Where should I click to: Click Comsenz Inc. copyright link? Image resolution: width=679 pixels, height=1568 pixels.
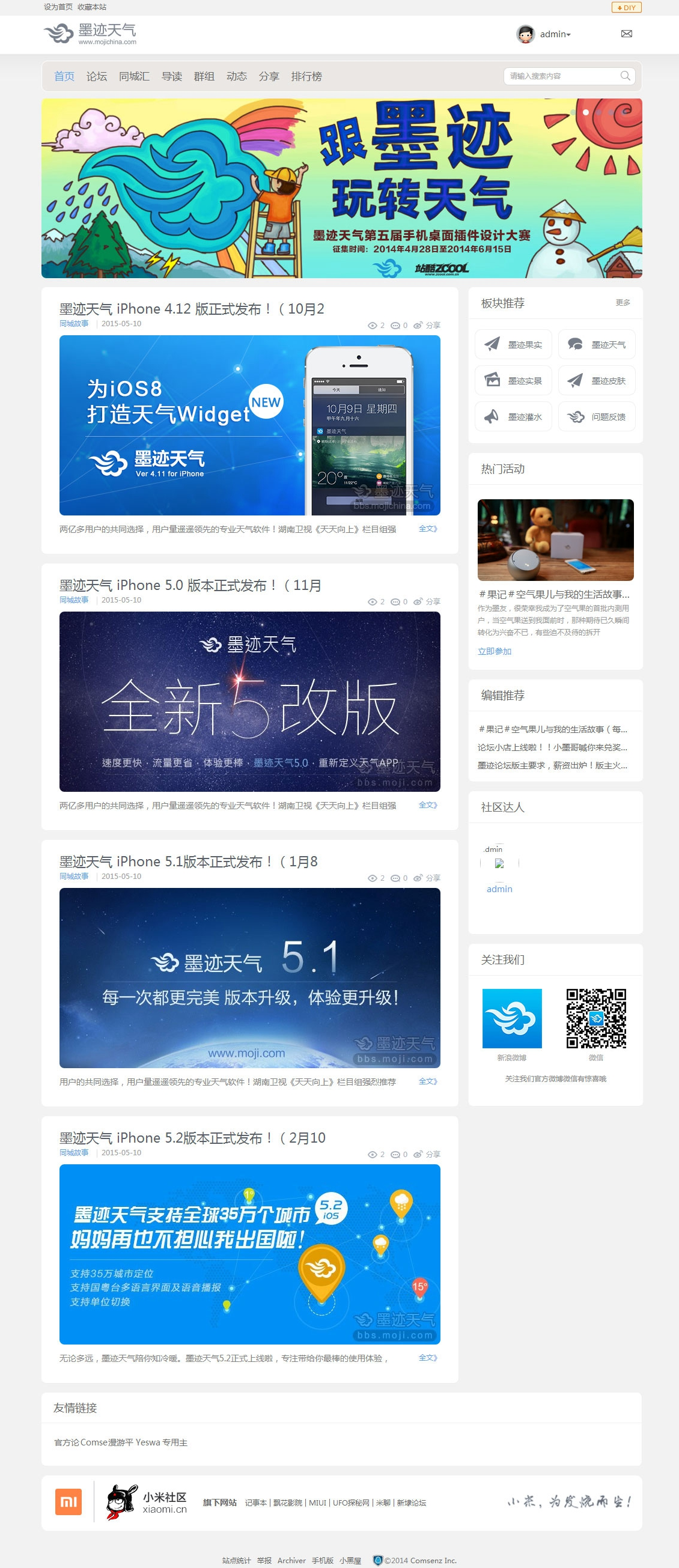(x=433, y=1560)
